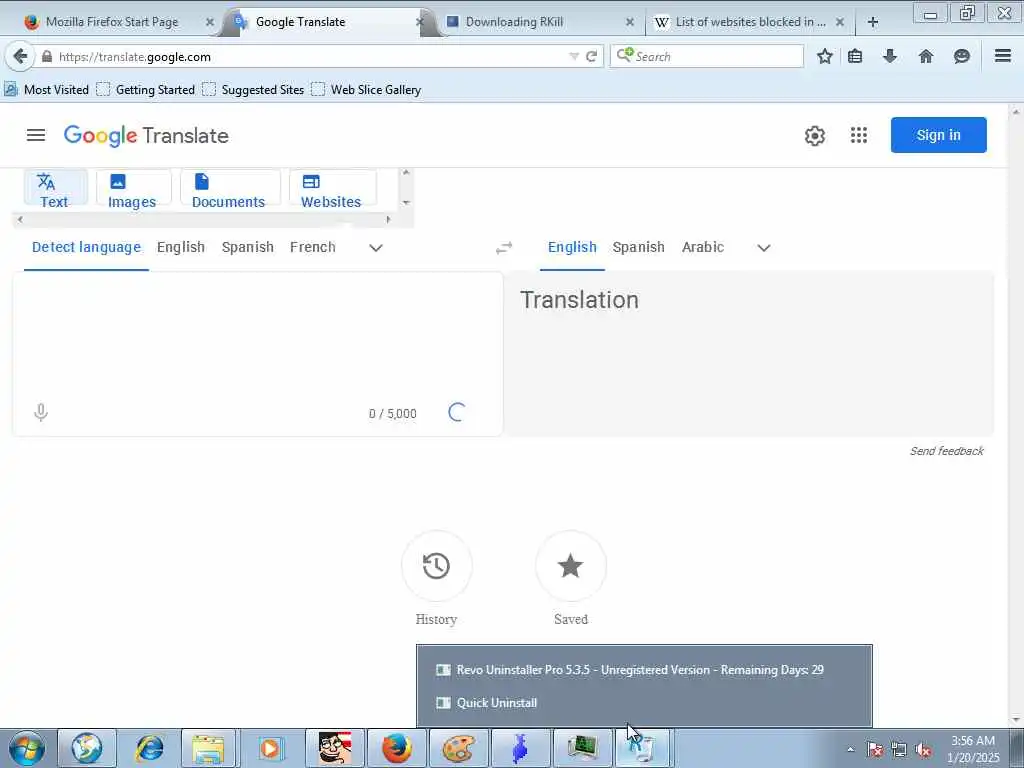Image resolution: width=1024 pixels, height=768 pixels.
Task: Open Windows Explorer folder on taskbar
Action: 208,748
